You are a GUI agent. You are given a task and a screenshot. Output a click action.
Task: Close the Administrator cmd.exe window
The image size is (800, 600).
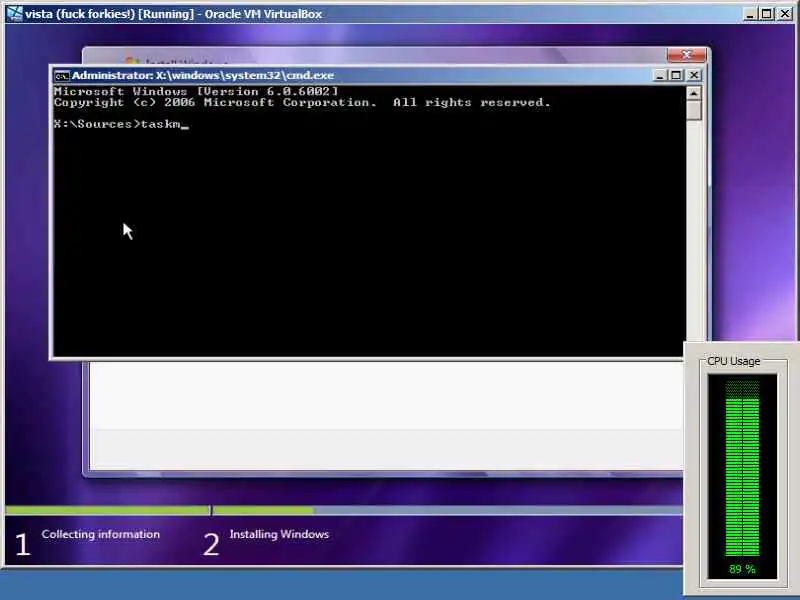[x=694, y=76]
